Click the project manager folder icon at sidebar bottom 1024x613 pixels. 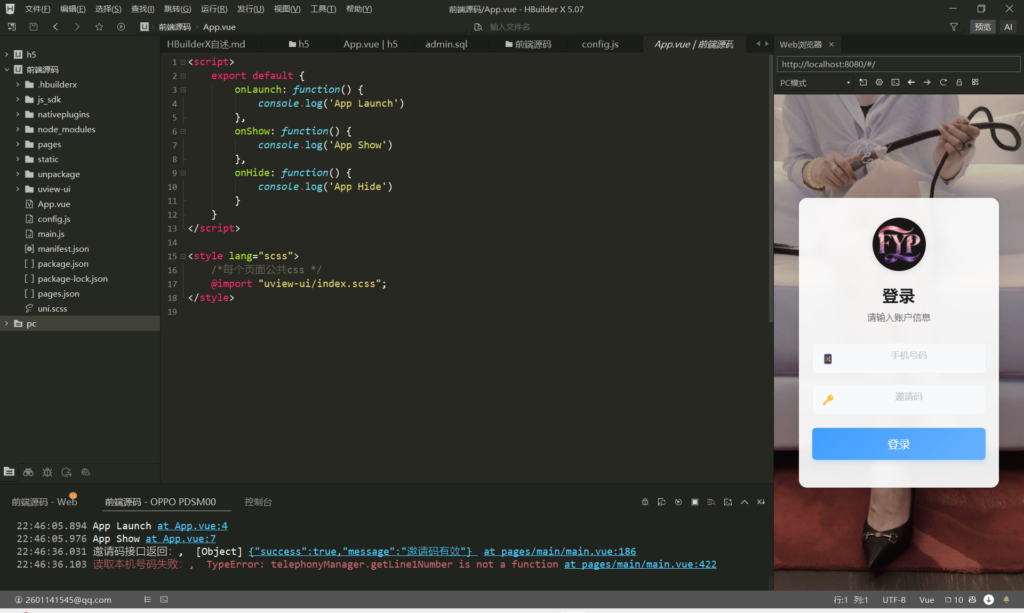click(9, 472)
